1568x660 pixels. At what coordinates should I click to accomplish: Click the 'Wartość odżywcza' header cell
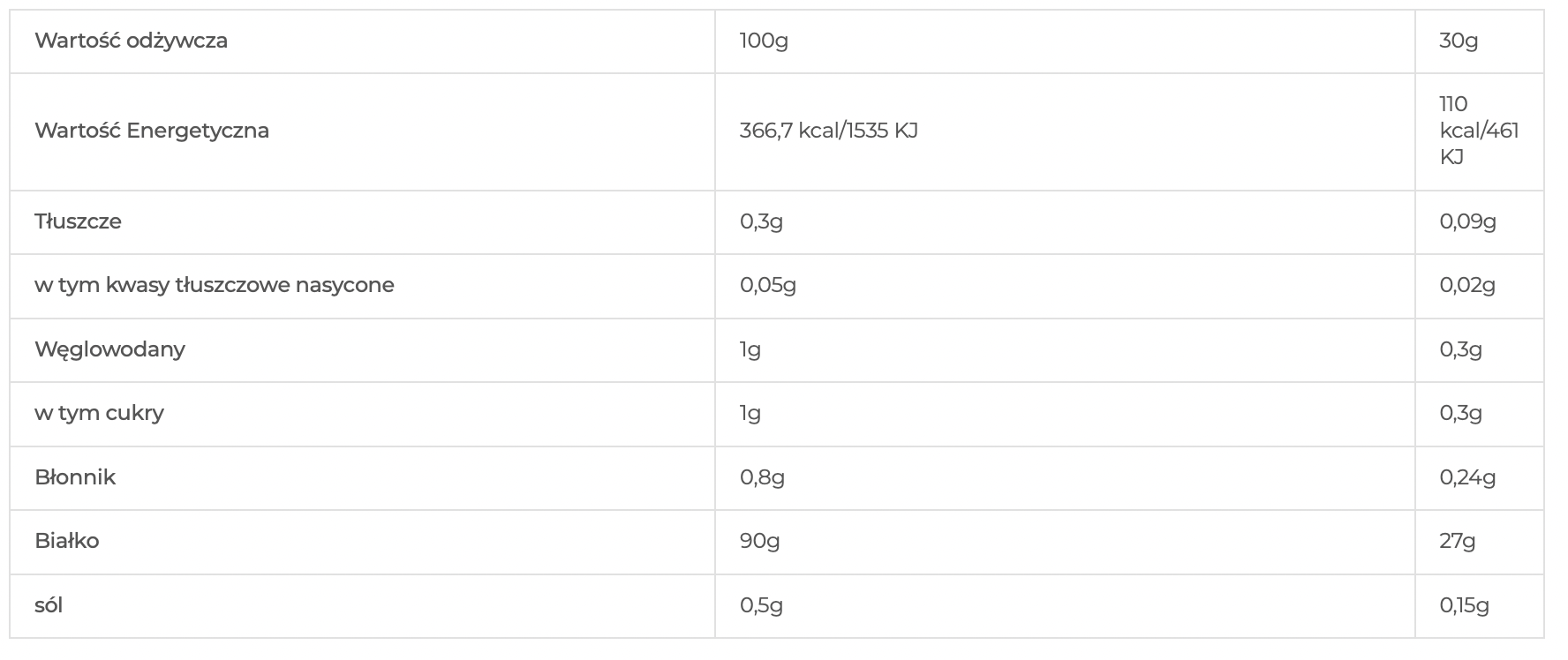(x=131, y=41)
